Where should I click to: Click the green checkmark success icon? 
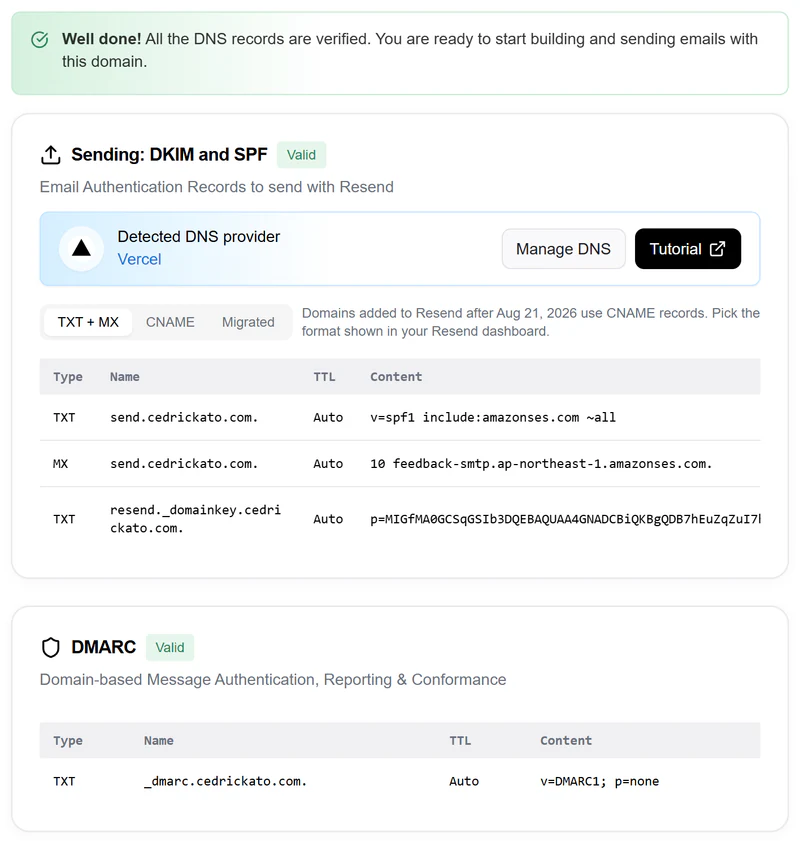pos(40,40)
